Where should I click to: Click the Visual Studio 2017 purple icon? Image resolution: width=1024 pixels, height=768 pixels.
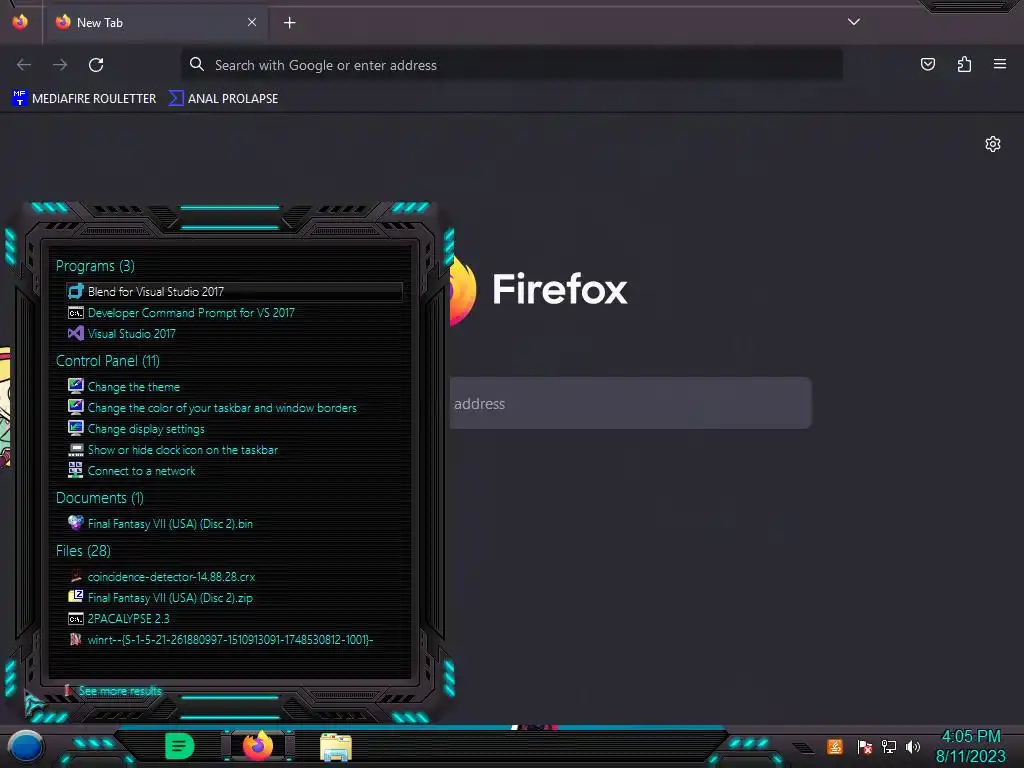point(76,334)
